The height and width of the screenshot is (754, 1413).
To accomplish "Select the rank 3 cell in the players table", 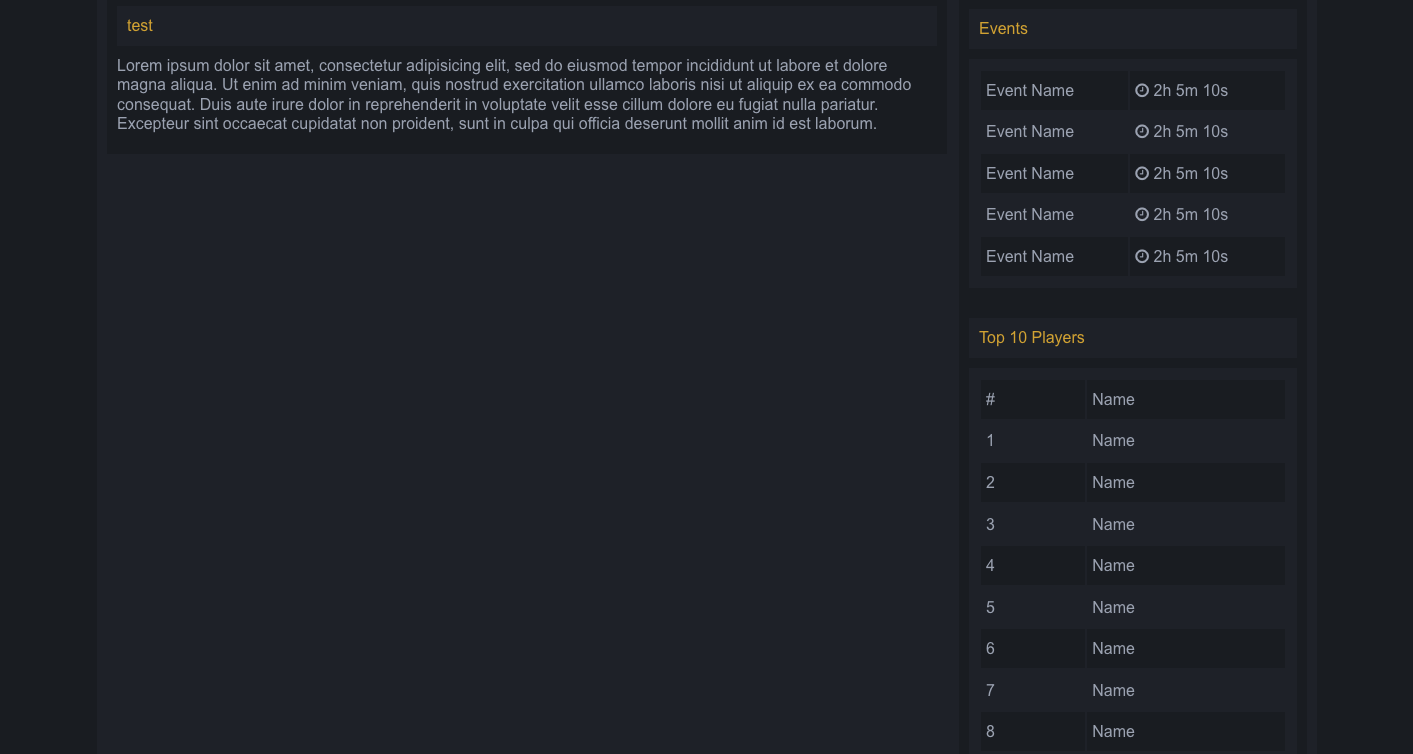I will 990,525.
